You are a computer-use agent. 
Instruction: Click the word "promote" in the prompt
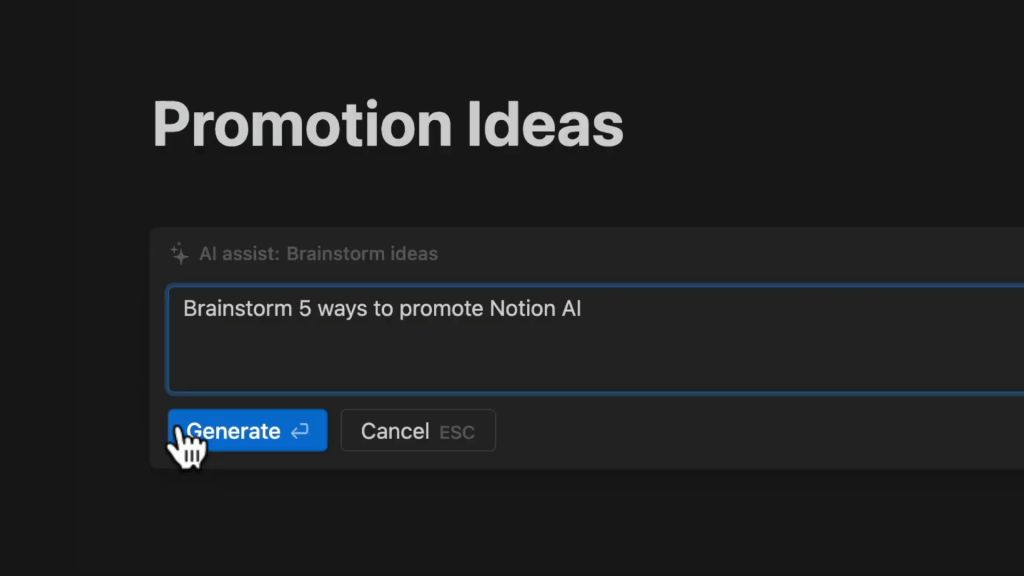point(441,309)
